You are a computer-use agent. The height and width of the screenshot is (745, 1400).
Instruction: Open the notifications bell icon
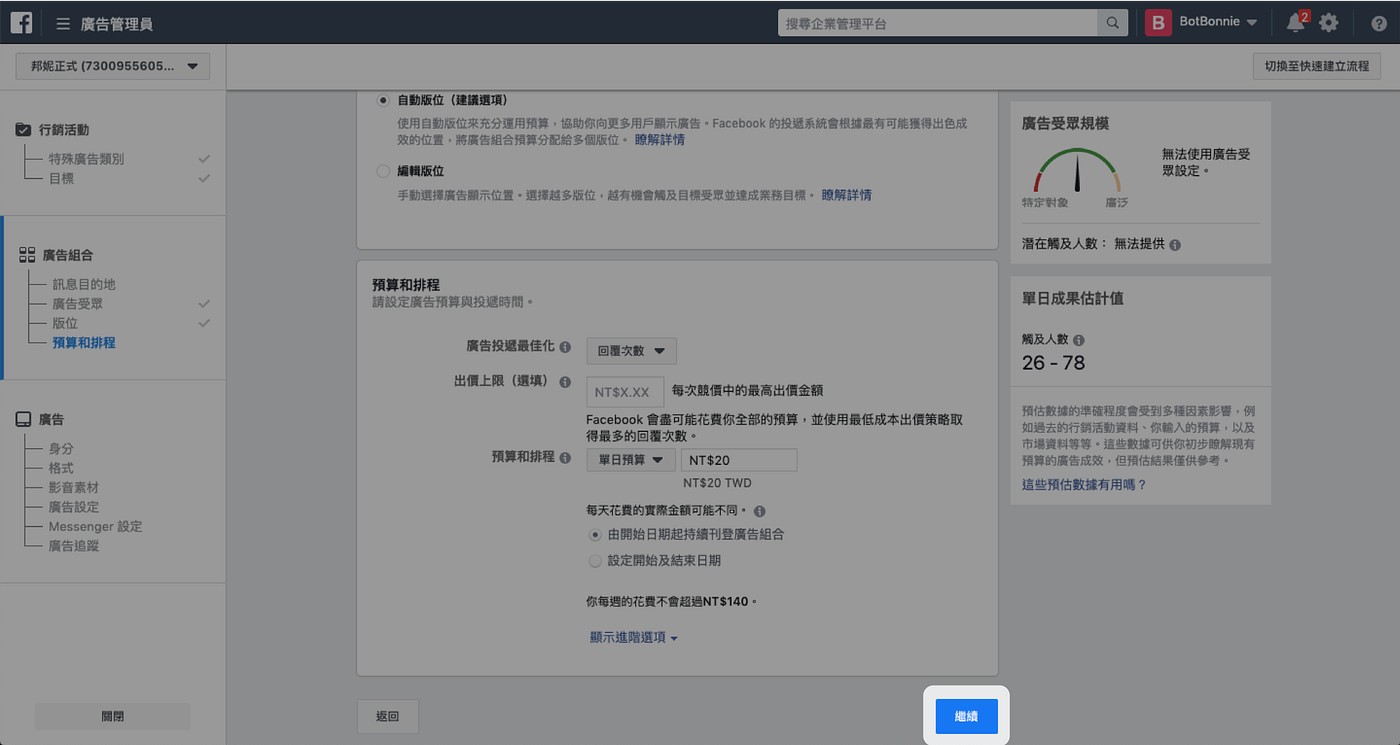[1296, 22]
